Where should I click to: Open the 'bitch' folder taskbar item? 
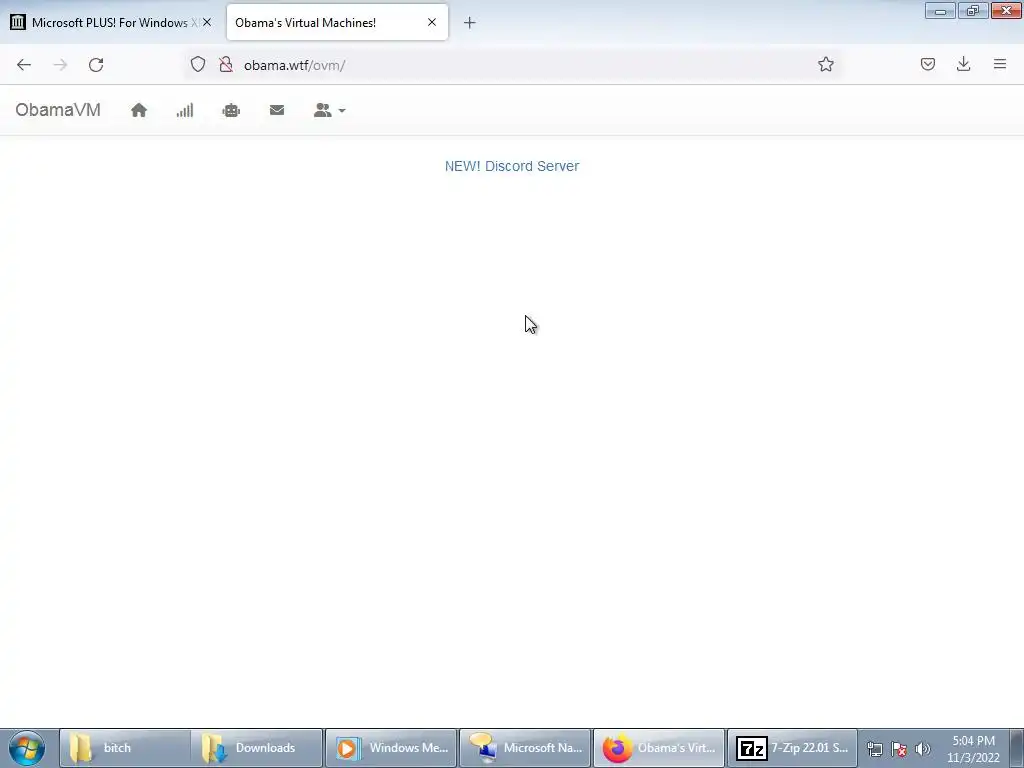pos(125,748)
